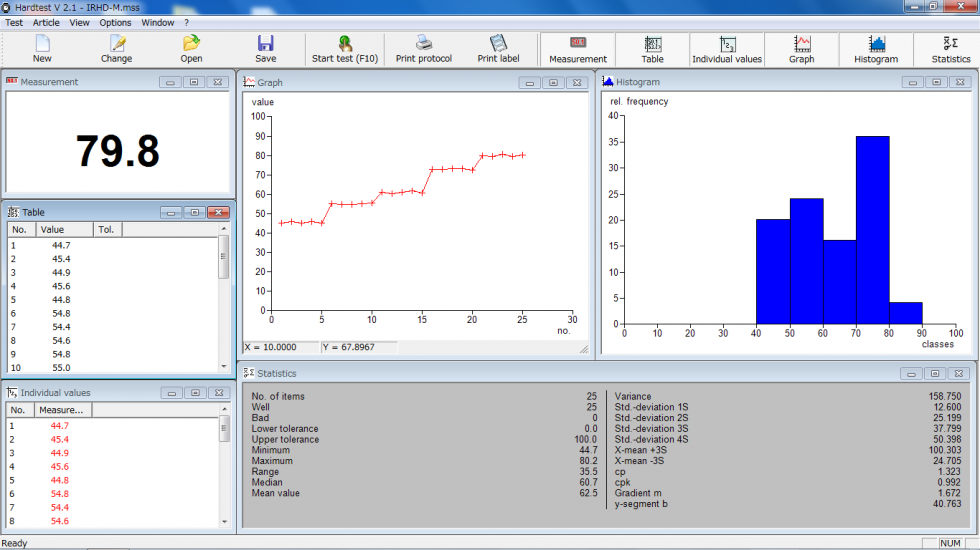Viewport: 980px width, 550px height.
Task: Open a file with the Open folder icon
Action: pos(191,44)
